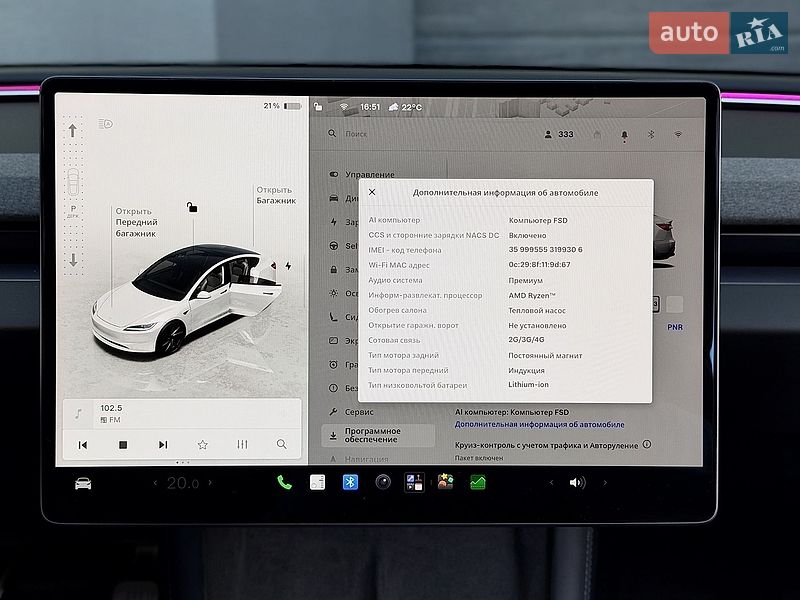Open the Навигация menu
The width and height of the screenshot is (800, 600).
tap(359, 459)
